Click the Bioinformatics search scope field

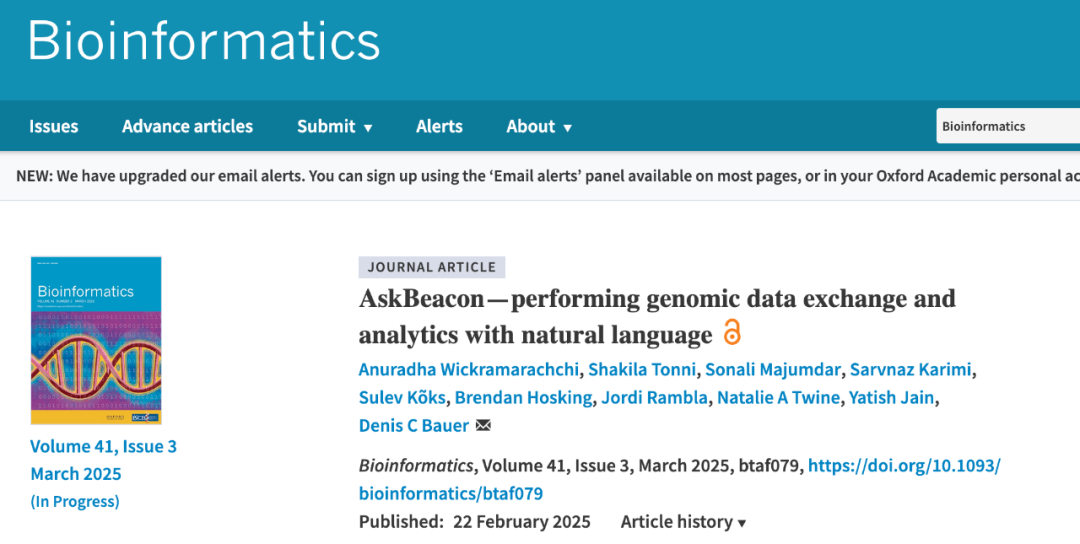[x=1008, y=126]
